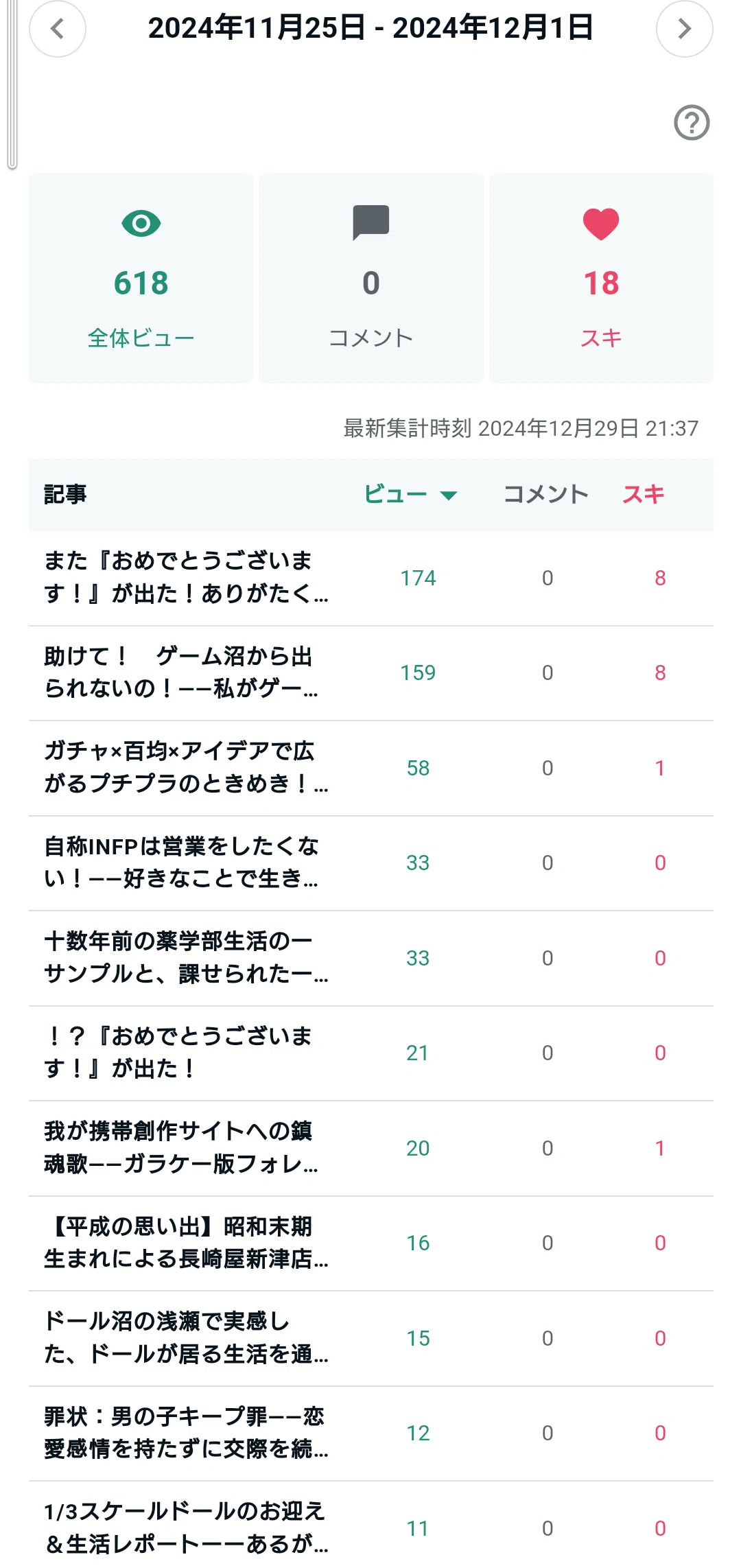Image resolution: width=741 pixels, height=1568 pixels.
Task: Click the vertical scrollbar at left edge
Action: point(12,84)
